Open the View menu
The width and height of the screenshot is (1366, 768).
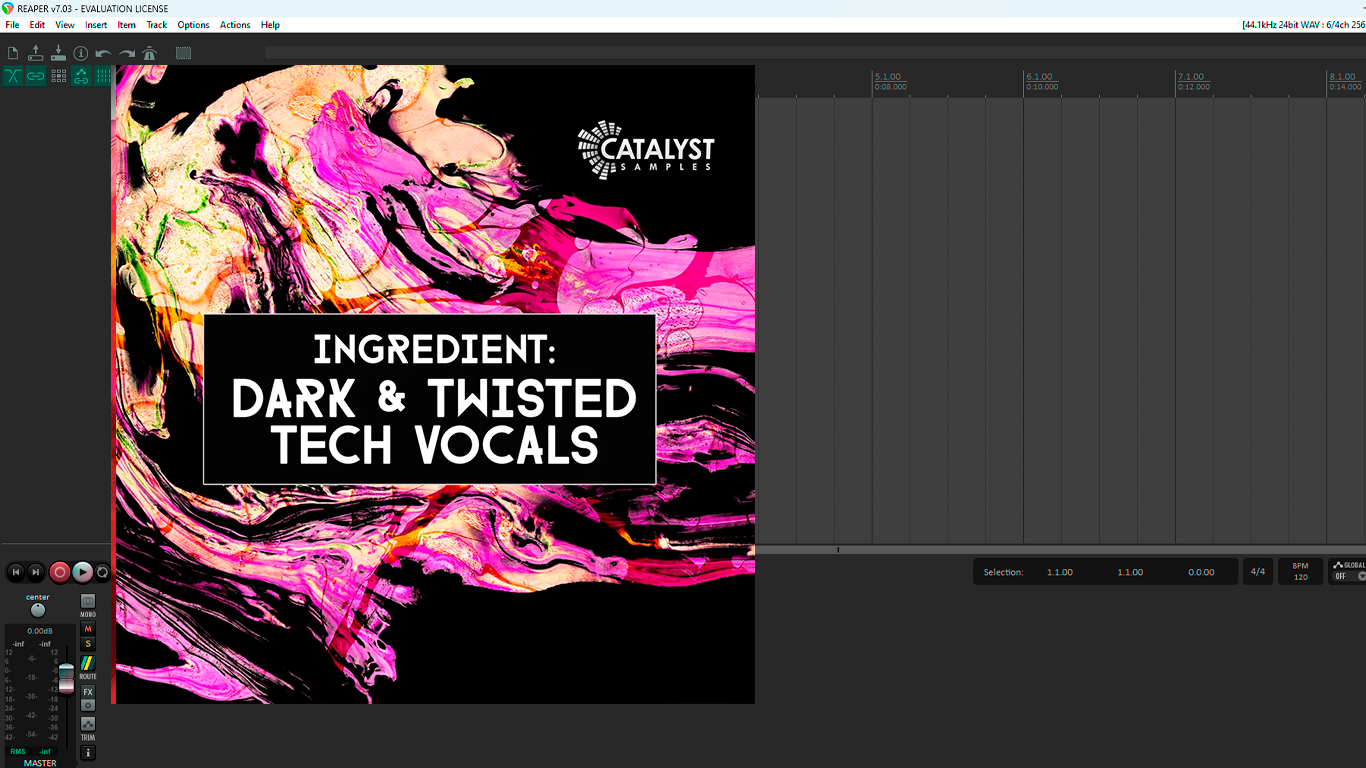(65, 25)
